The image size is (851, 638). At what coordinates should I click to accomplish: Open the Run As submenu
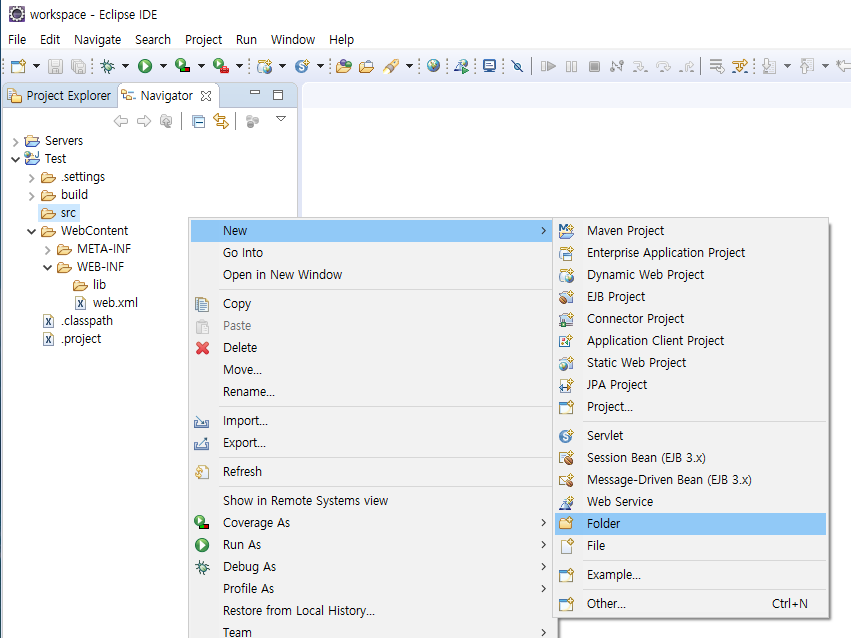pyautogui.click(x=371, y=545)
